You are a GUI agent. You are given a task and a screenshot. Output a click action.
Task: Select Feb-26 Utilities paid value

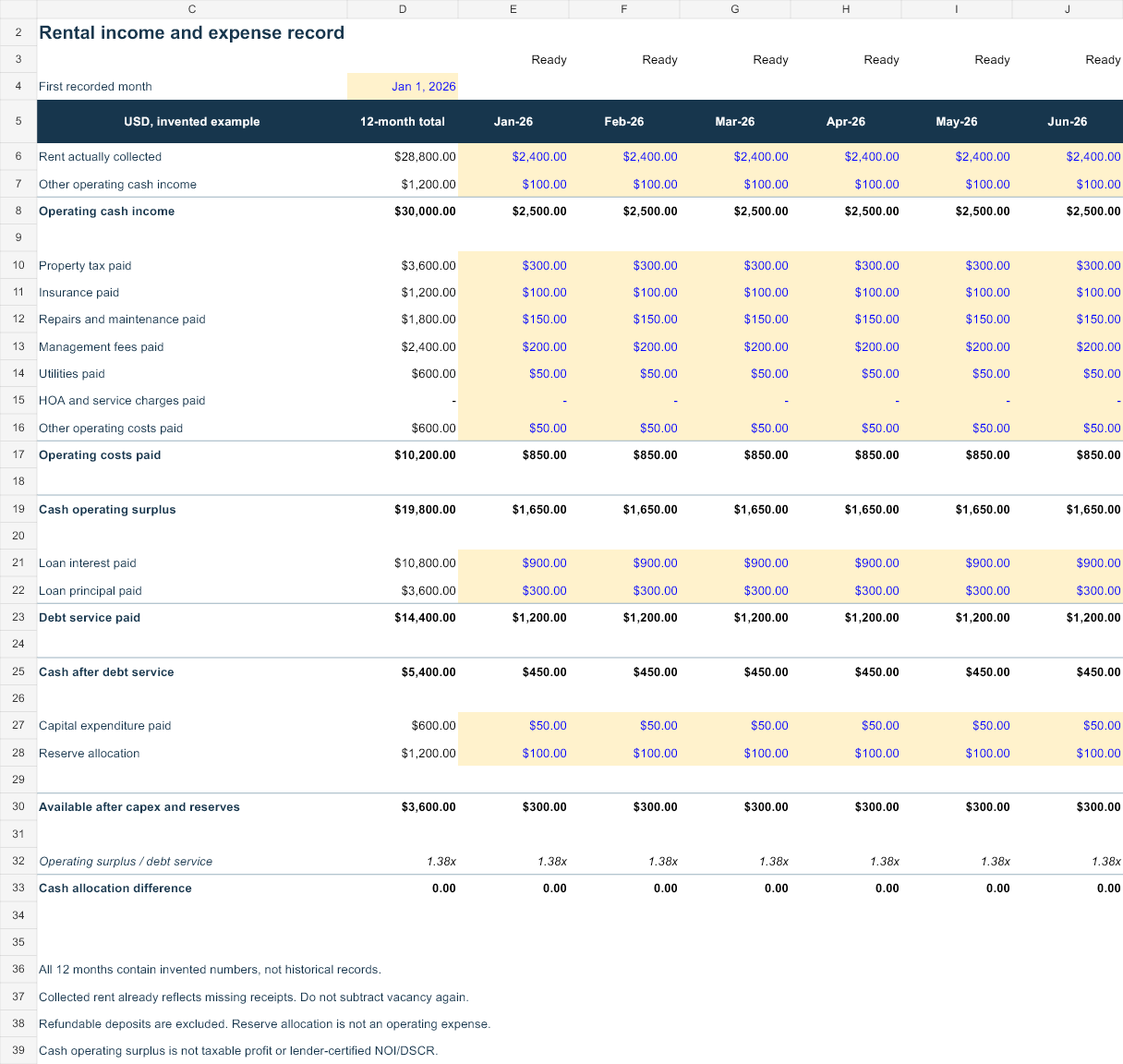[624, 374]
